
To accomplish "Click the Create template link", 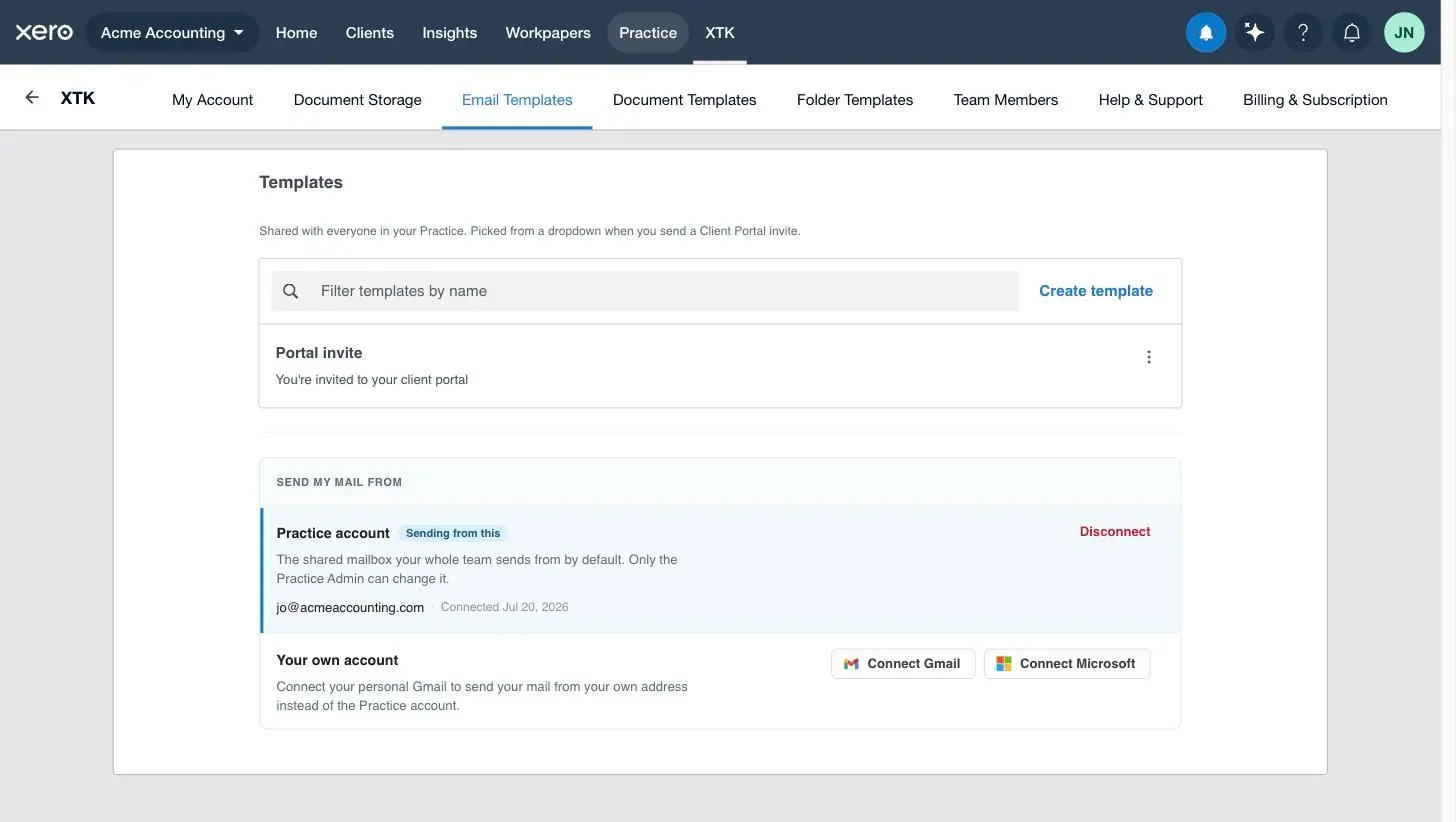I will [x=1096, y=291].
